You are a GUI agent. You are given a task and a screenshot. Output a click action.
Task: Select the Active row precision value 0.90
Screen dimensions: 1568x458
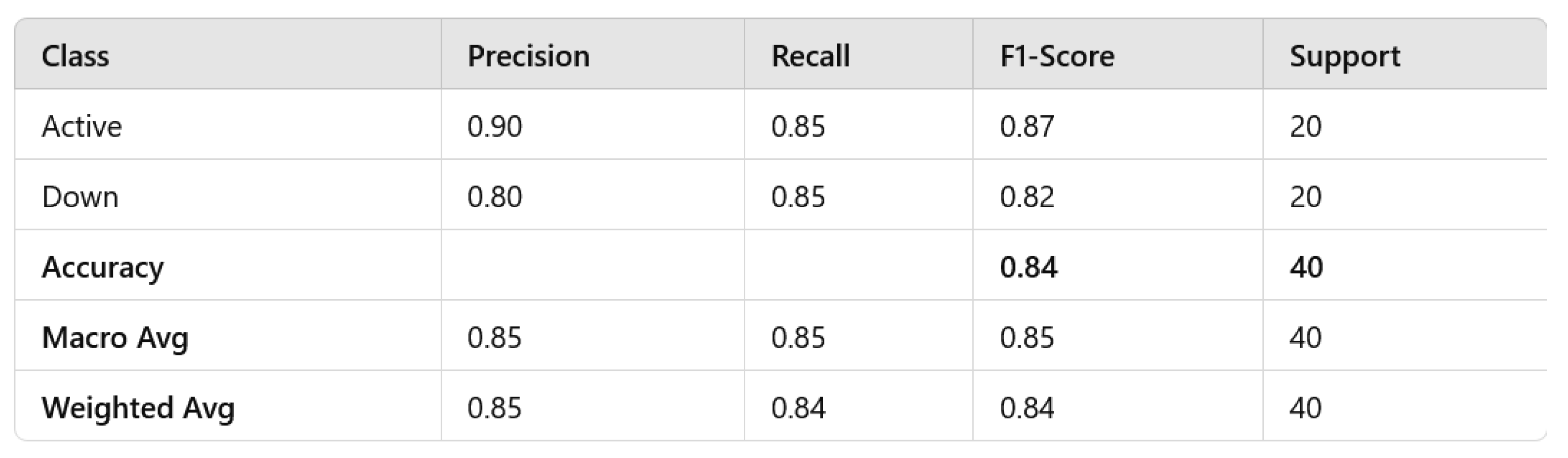coord(495,126)
